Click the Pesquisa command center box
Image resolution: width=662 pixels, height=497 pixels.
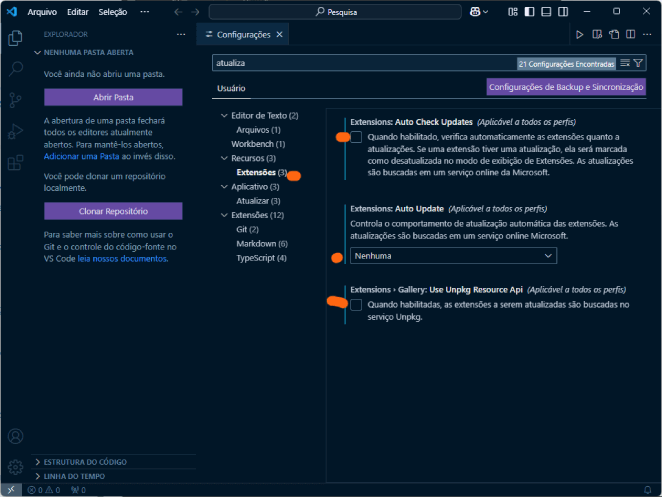(335, 12)
